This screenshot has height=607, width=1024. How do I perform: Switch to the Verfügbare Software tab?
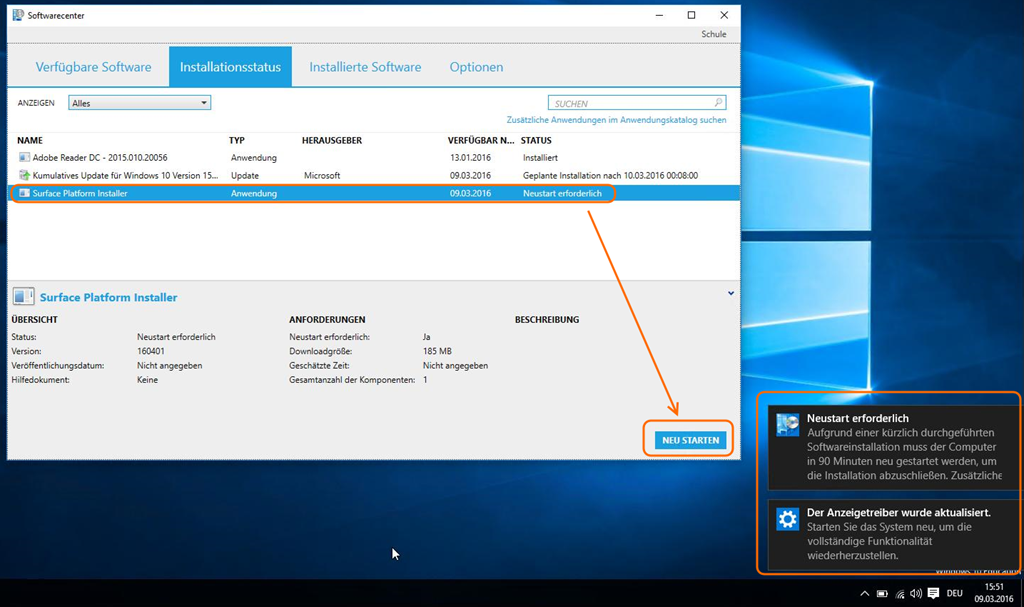93,67
